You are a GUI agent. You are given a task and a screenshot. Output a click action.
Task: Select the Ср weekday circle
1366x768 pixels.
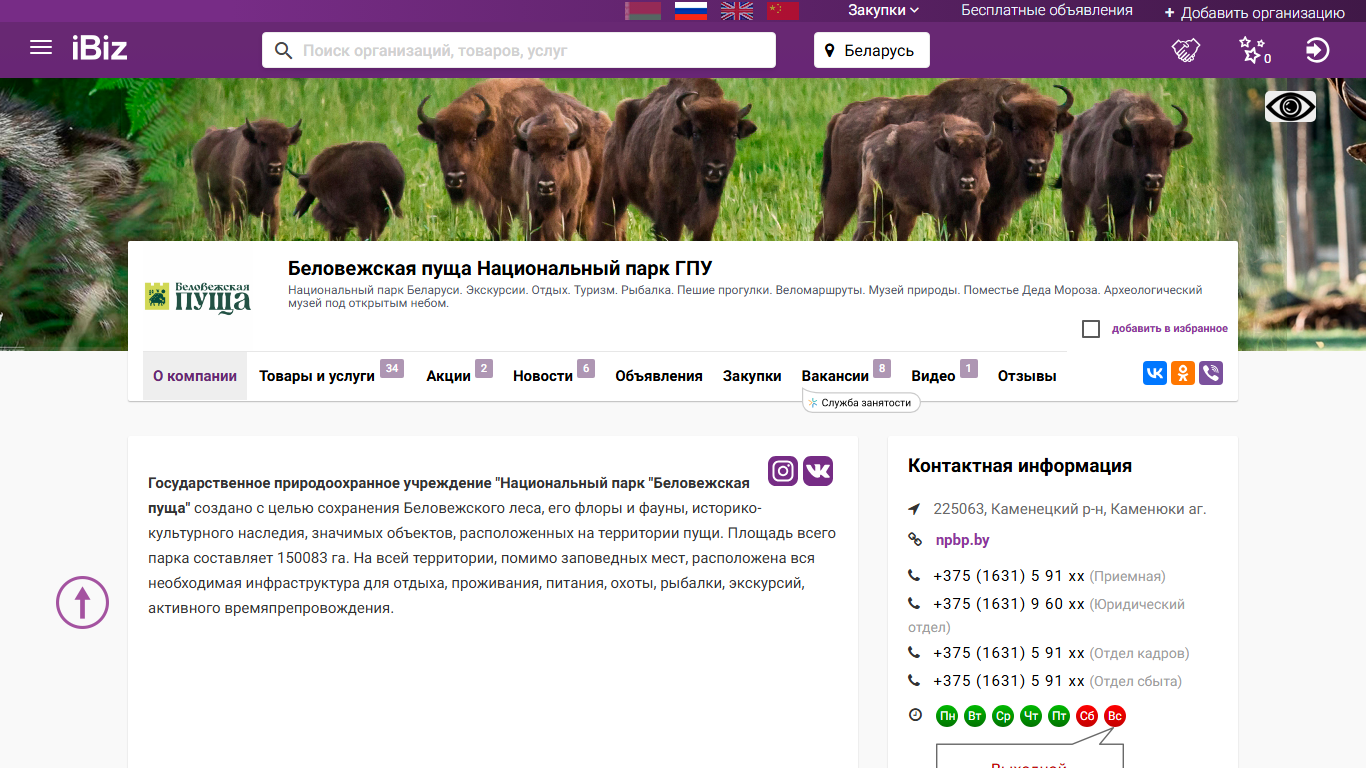1003,716
